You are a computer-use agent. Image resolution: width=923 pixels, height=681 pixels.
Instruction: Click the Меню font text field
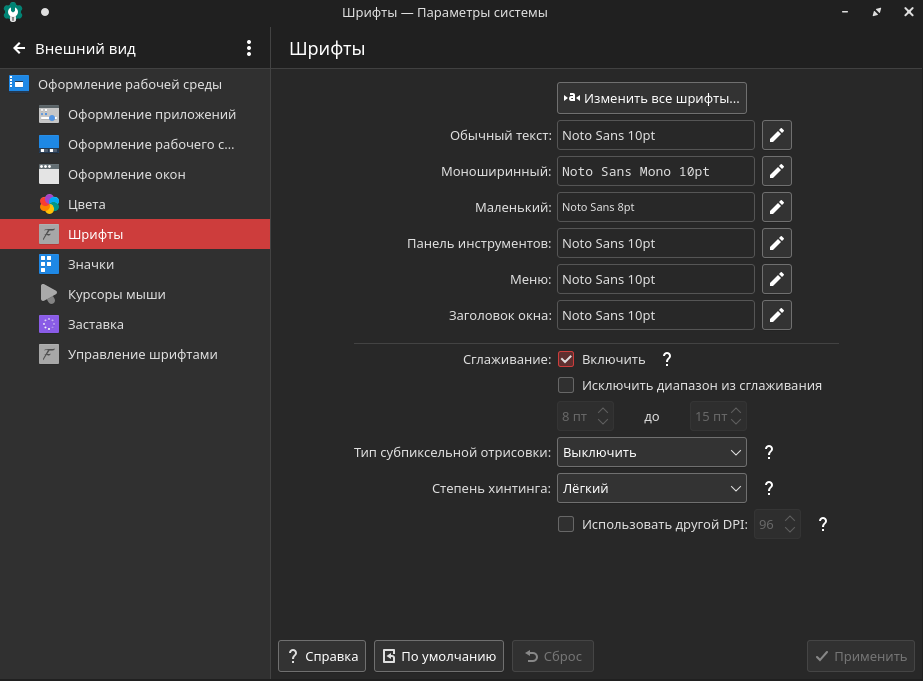pyautogui.click(x=655, y=279)
